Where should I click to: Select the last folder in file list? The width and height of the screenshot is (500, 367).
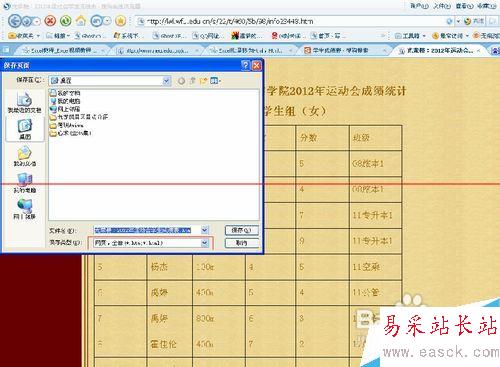(x=71, y=133)
